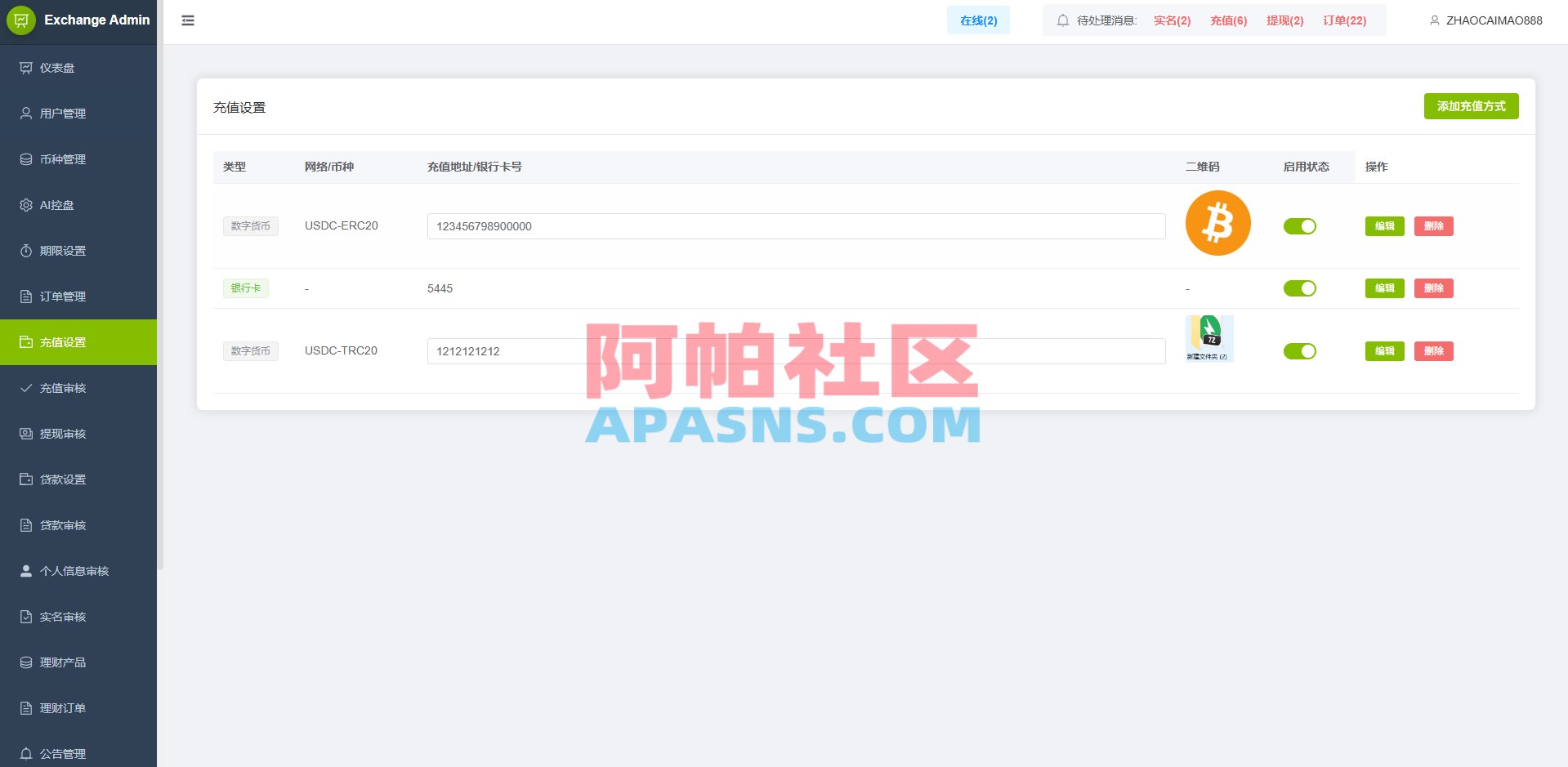Image resolution: width=1568 pixels, height=767 pixels.
Task: Open 用户管理 in sidebar
Action: coord(78,114)
